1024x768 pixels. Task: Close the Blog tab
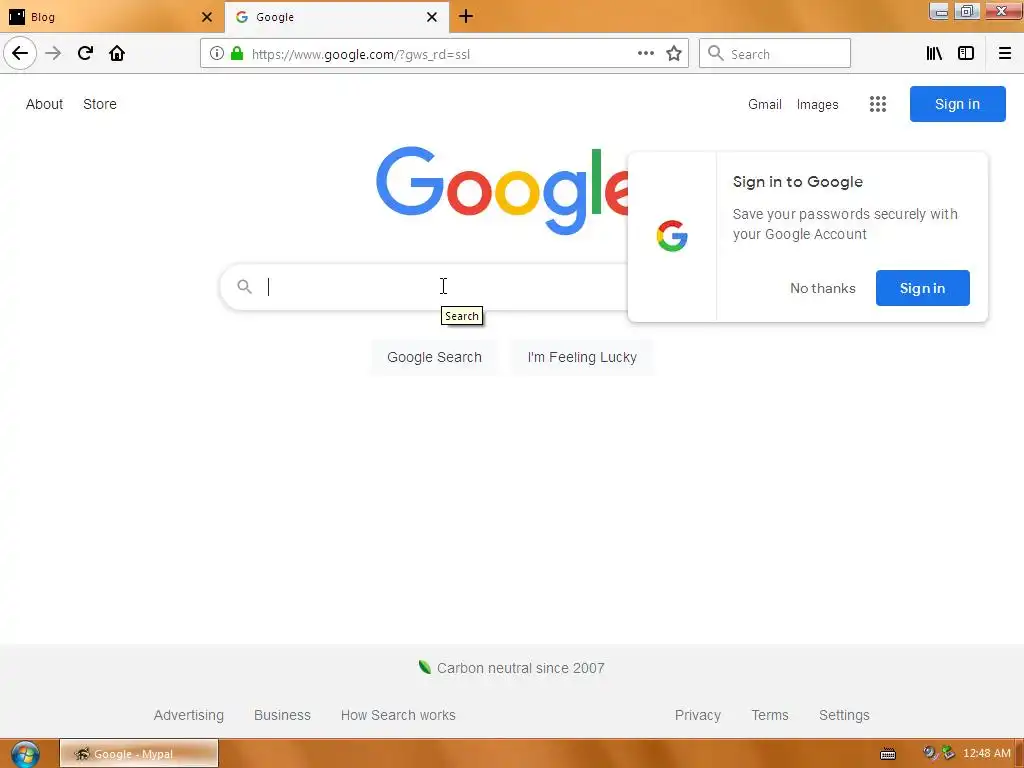click(x=207, y=17)
